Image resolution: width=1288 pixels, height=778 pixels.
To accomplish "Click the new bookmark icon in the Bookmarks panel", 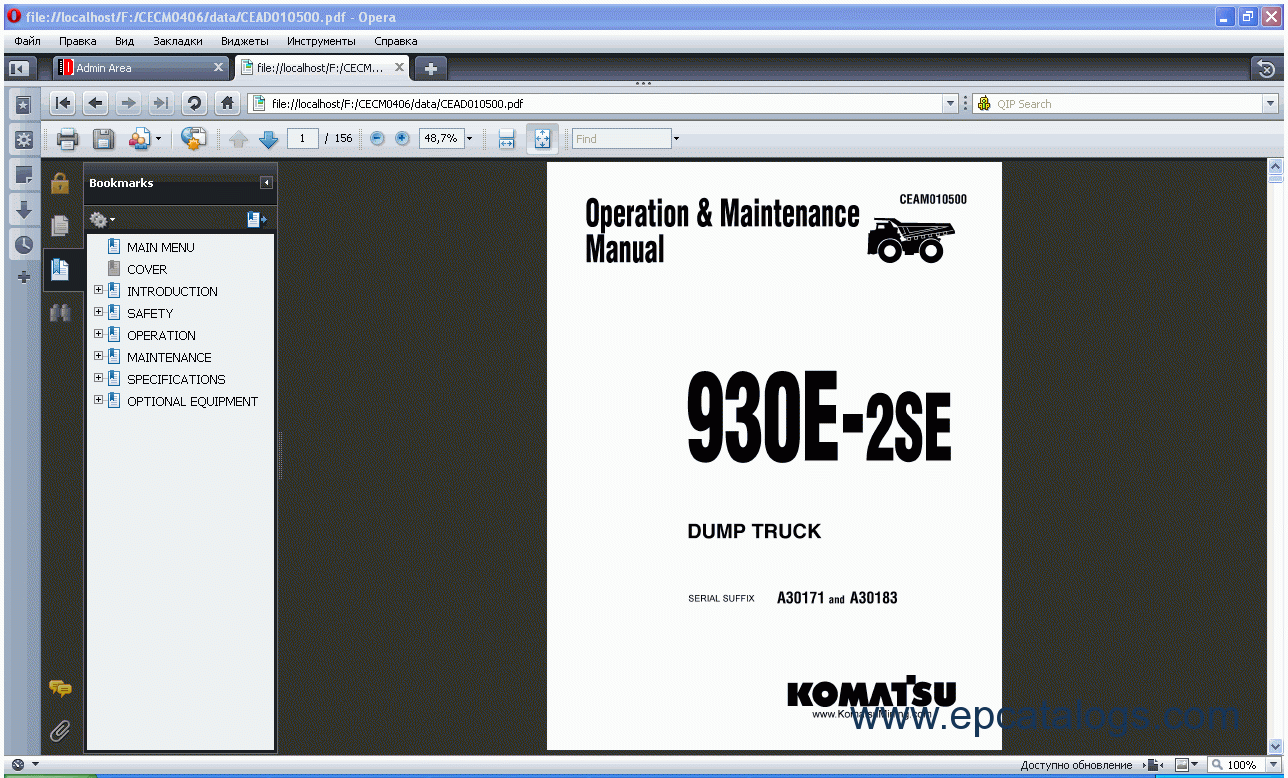I will click(256, 219).
